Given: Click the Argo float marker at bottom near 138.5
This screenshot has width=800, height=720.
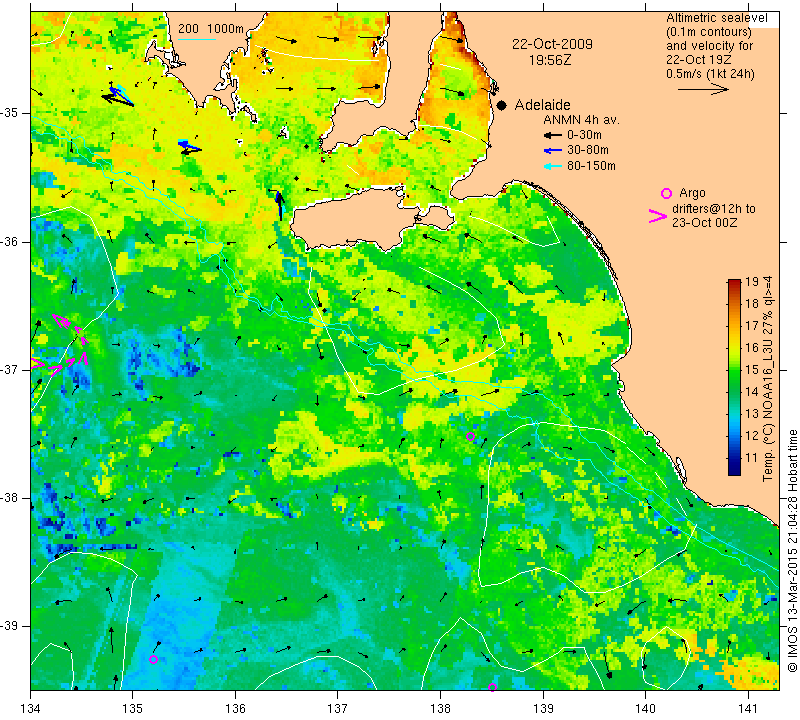Looking at the screenshot, I should click(492, 687).
